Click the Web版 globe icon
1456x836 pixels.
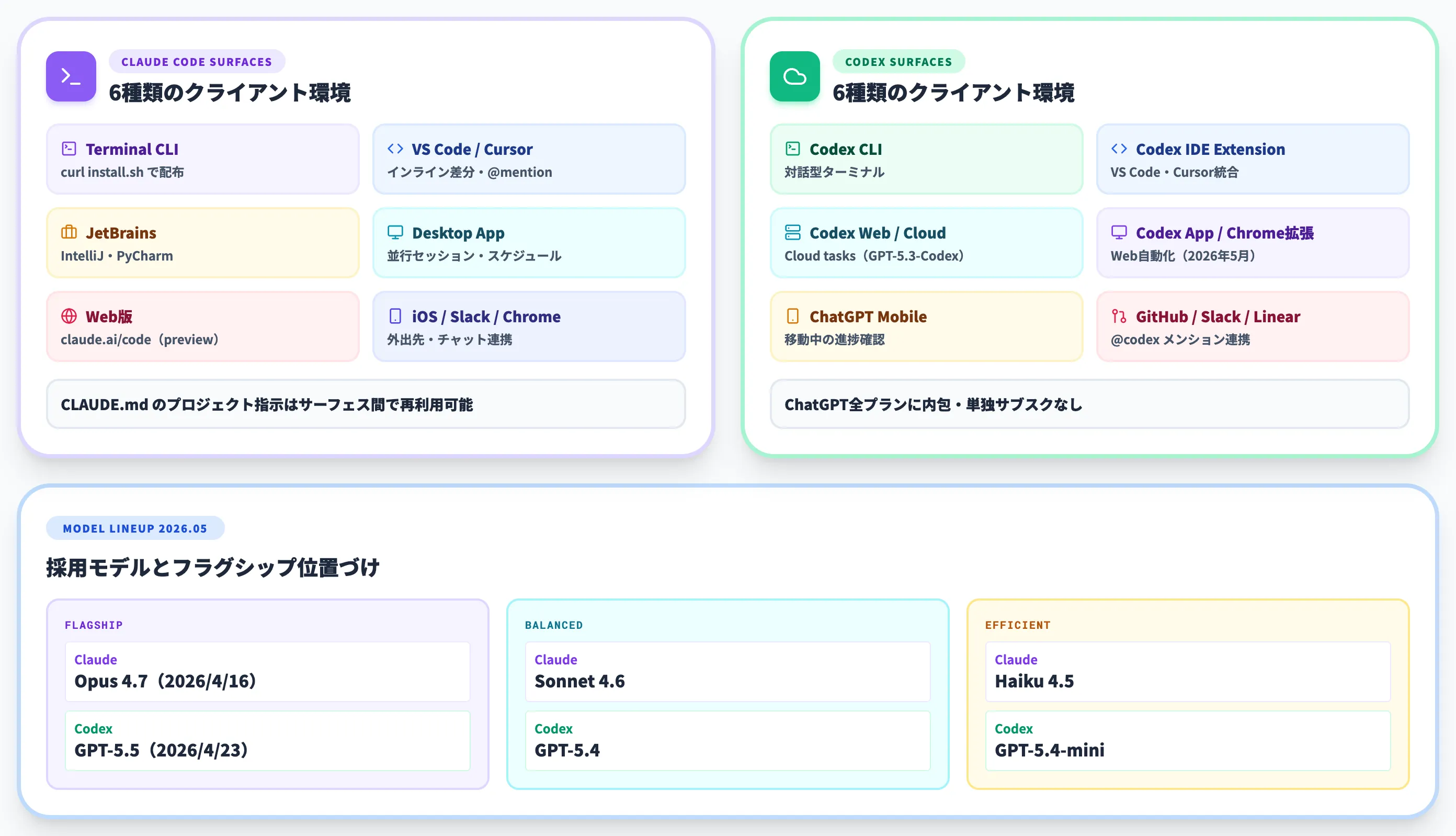click(x=69, y=317)
